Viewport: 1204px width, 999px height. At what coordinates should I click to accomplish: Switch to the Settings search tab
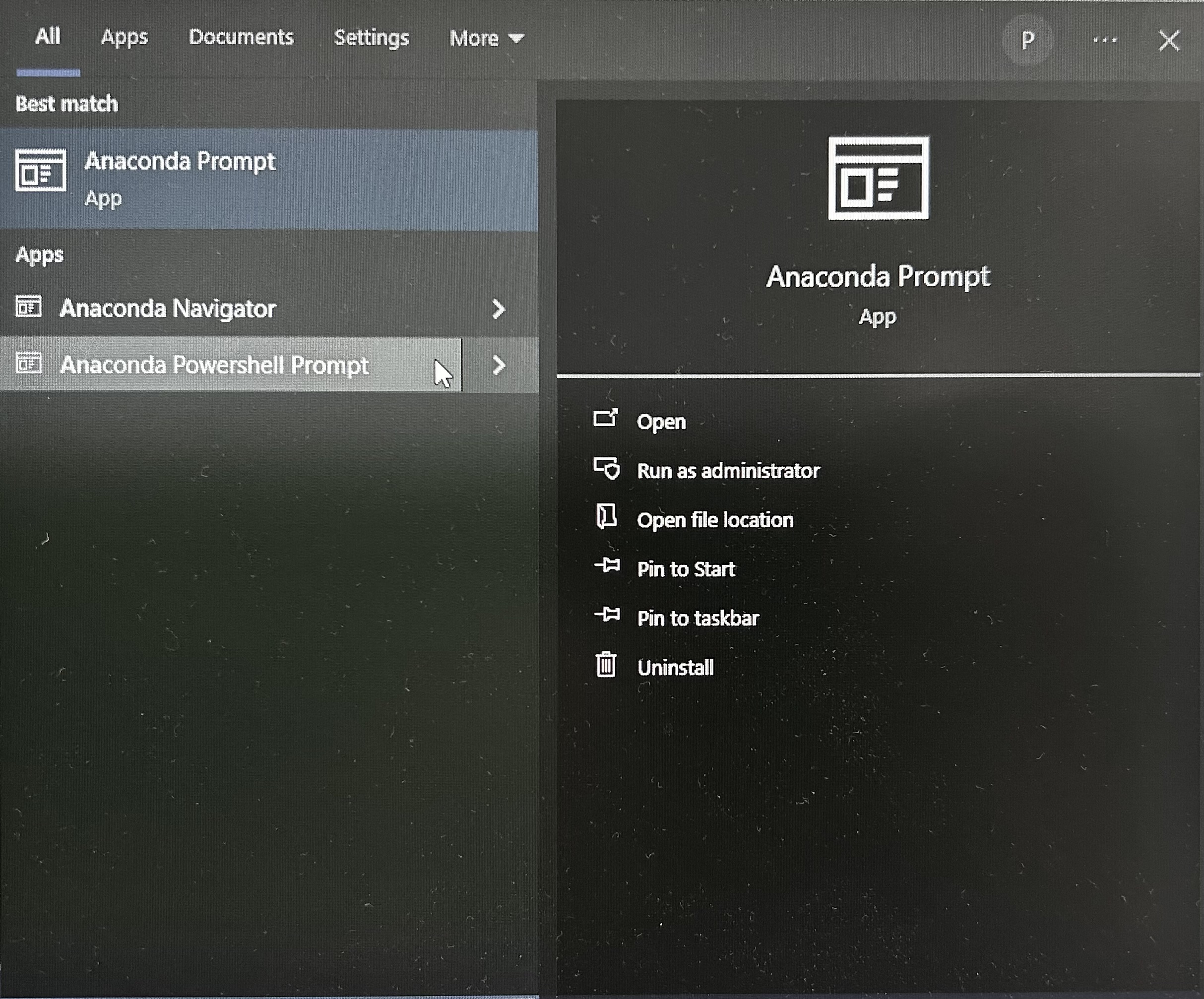(x=372, y=38)
